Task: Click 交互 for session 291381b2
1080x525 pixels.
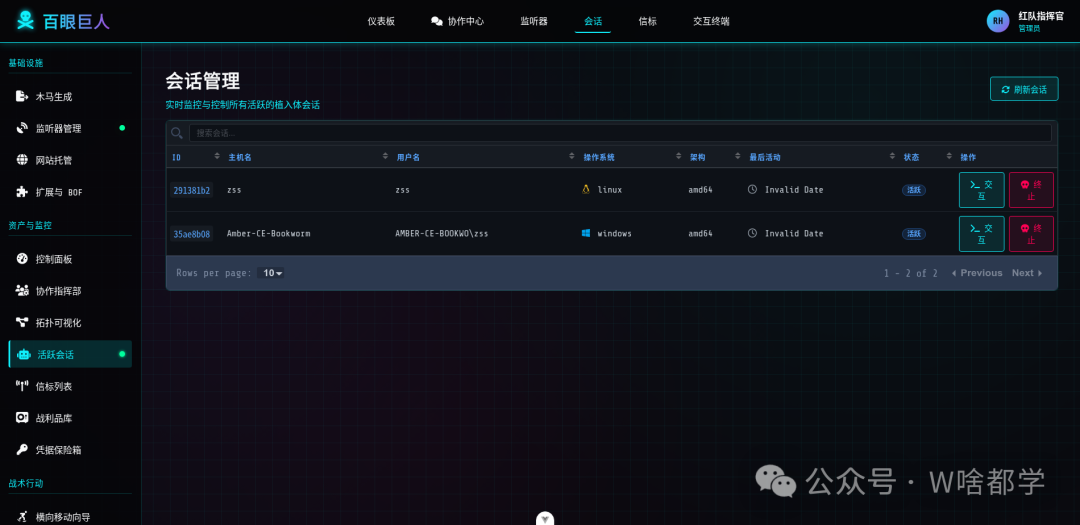Action: tap(982, 190)
